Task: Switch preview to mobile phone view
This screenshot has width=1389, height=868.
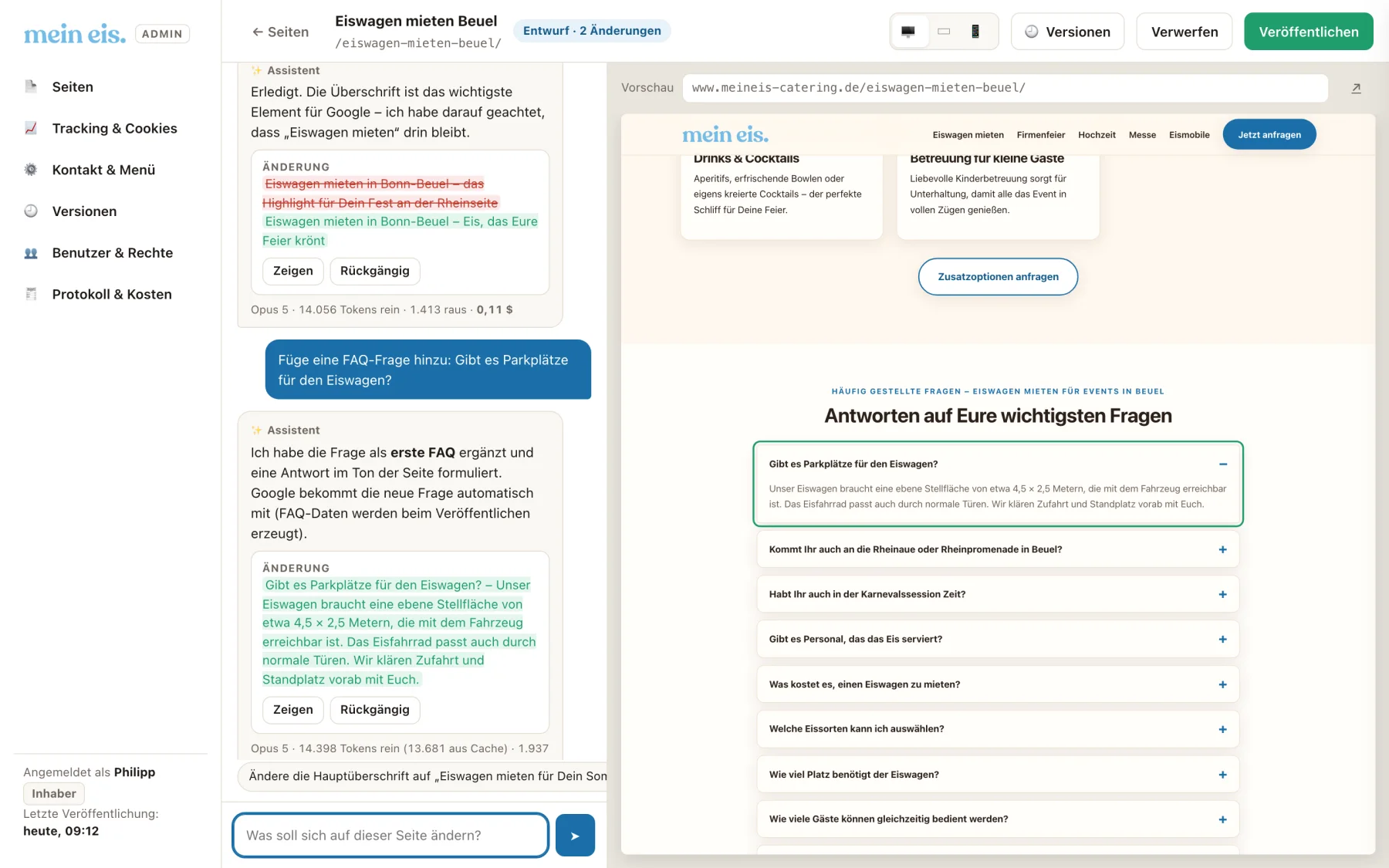Action: pyautogui.click(x=975, y=32)
